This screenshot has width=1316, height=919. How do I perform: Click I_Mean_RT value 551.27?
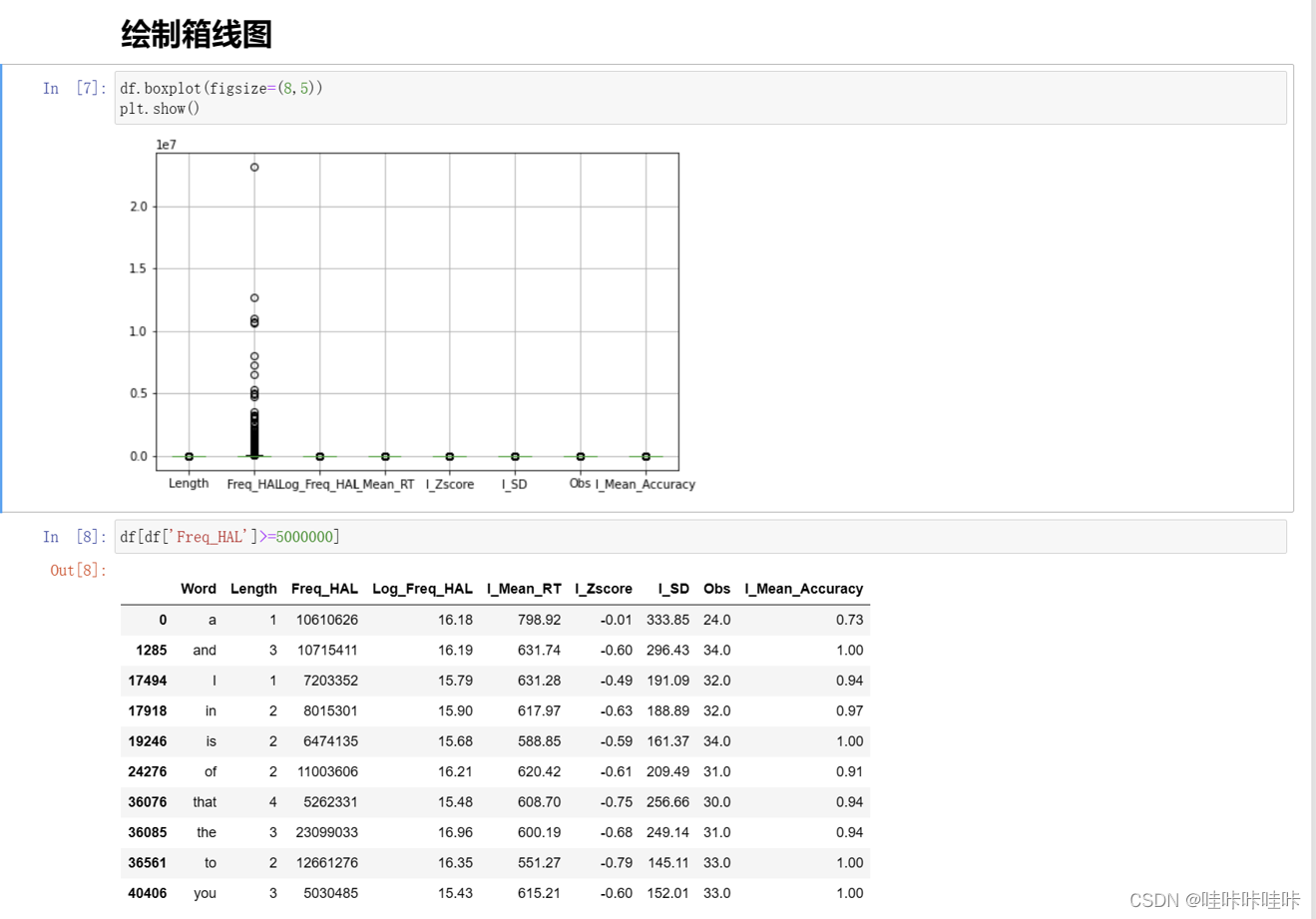coord(540,863)
